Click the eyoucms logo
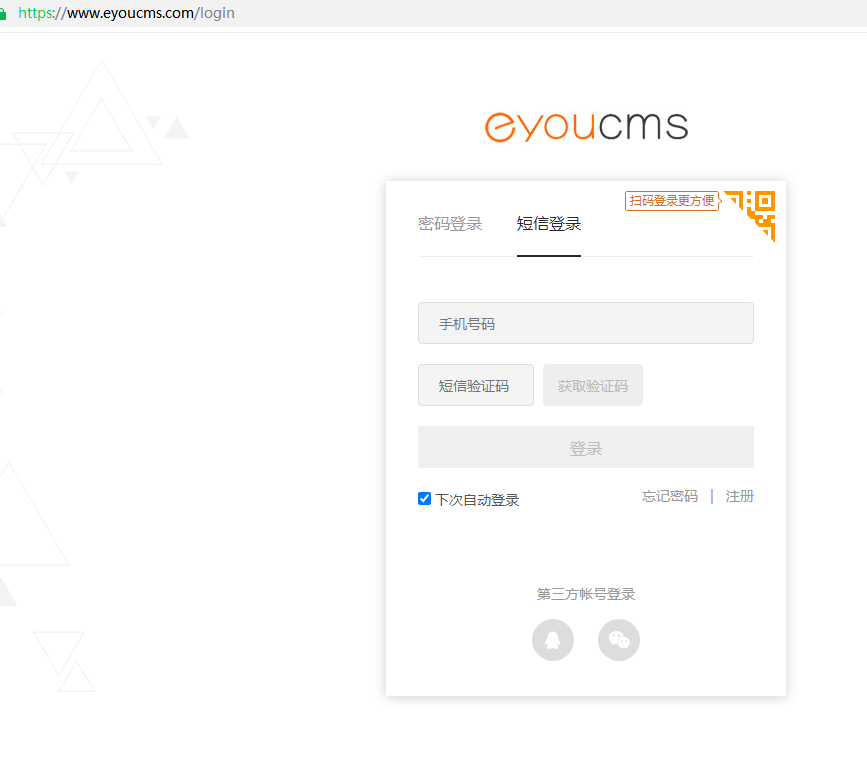This screenshot has height=771, width=867. [586, 127]
